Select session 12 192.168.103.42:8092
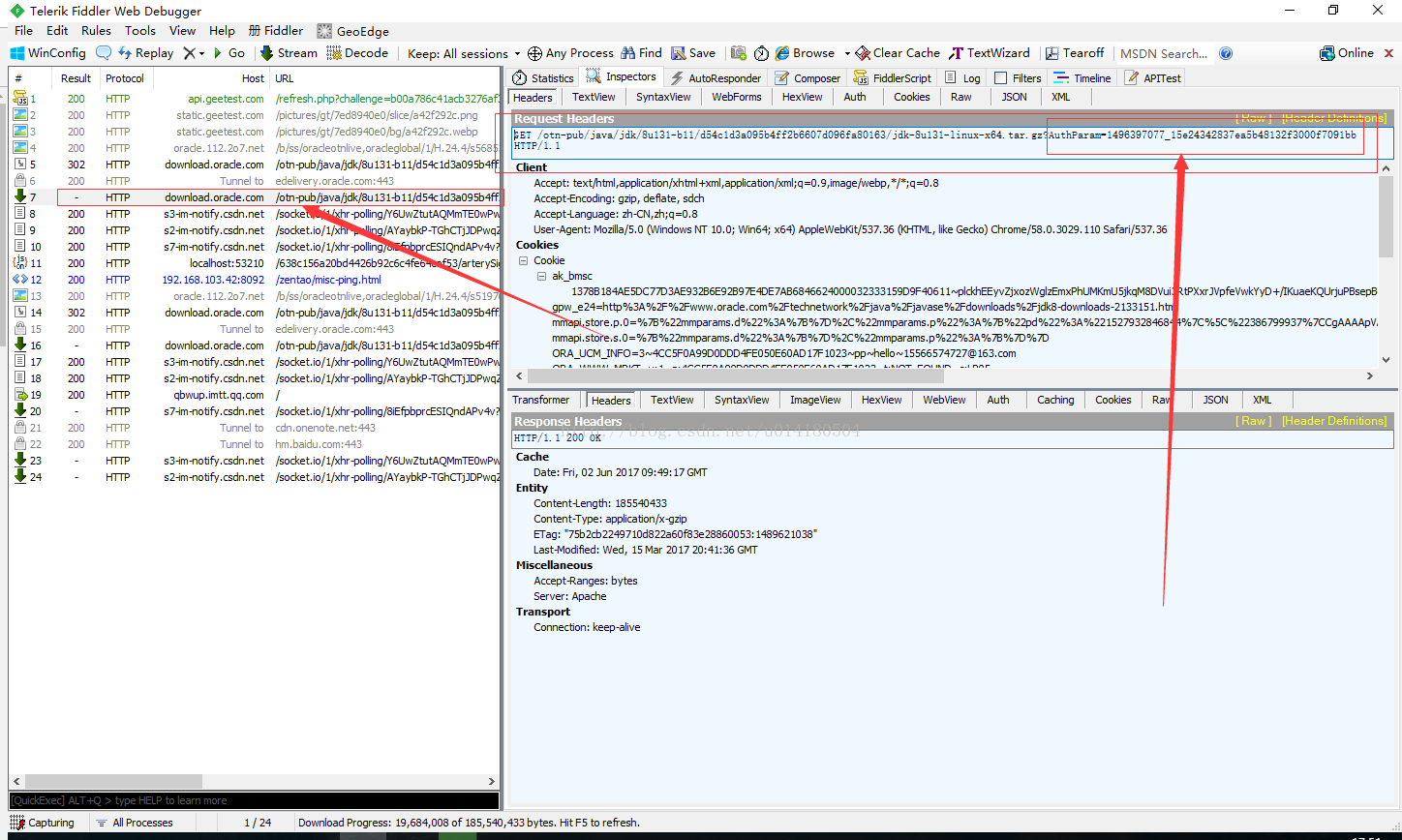Screen dimensions: 1402x840 pyautogui.click(x=255, y=280)
